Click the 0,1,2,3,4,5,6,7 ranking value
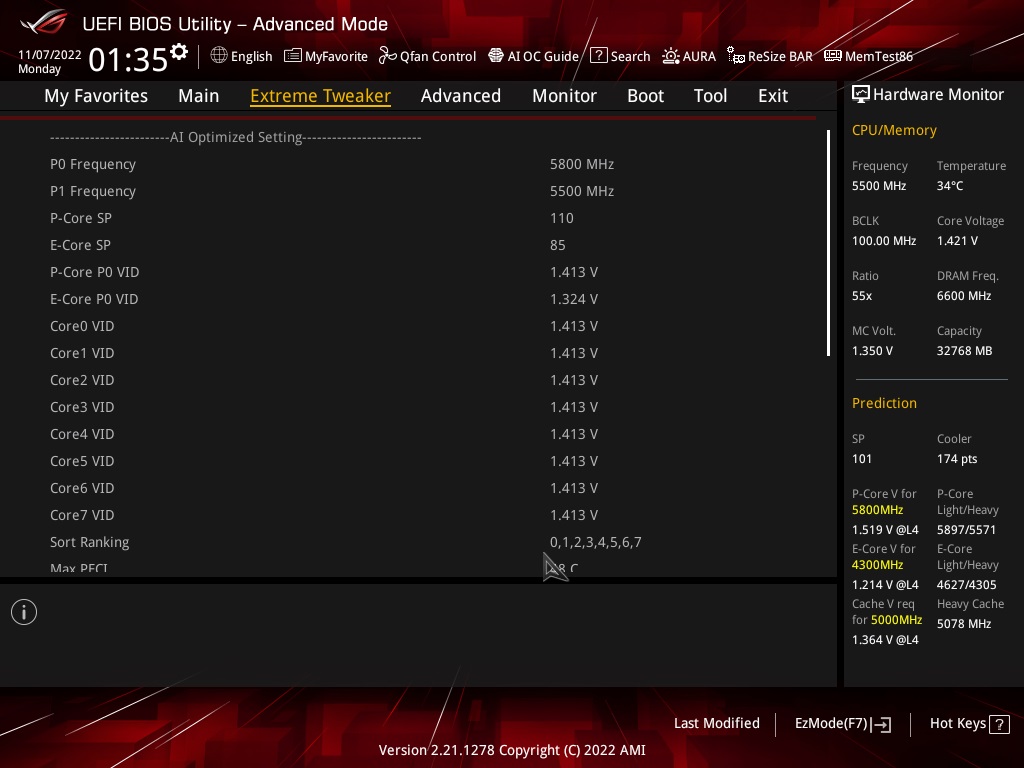 596,542
